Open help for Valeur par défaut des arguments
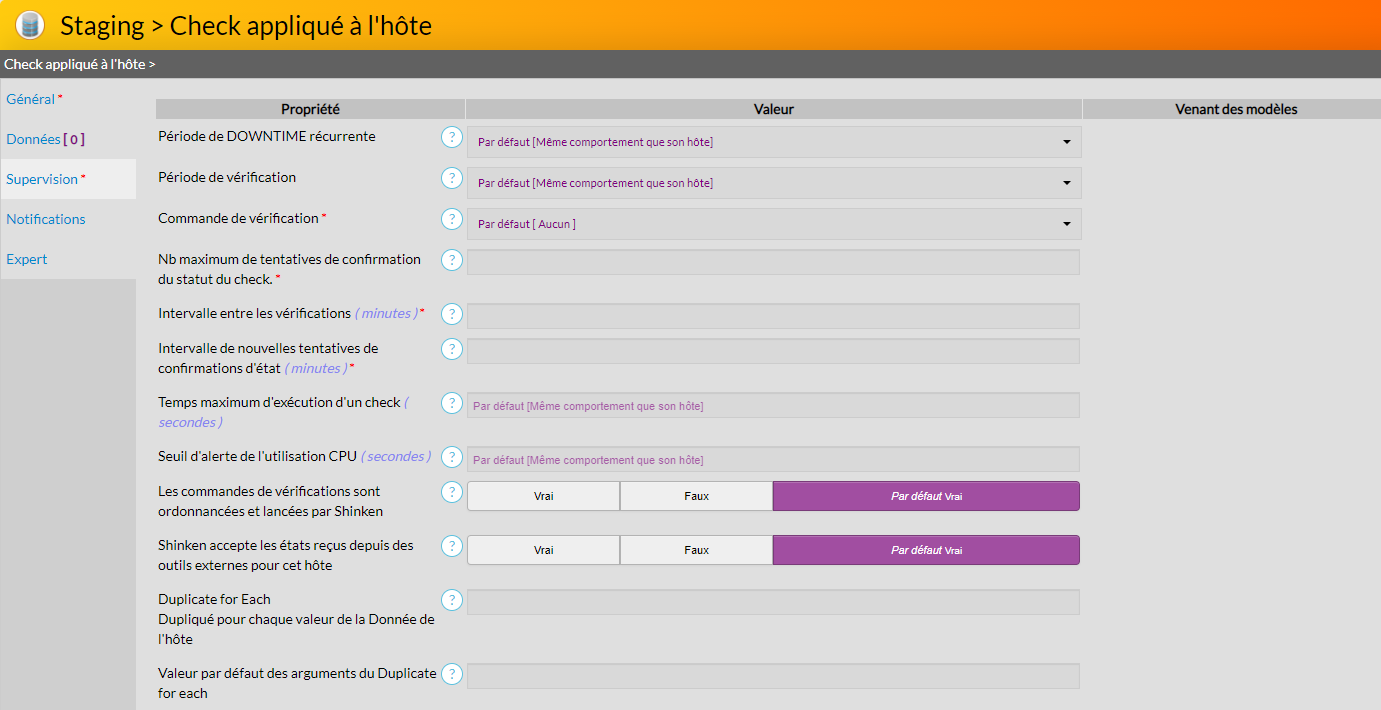This screenshot has width=1381, height=710. click(x=452, y=674)
